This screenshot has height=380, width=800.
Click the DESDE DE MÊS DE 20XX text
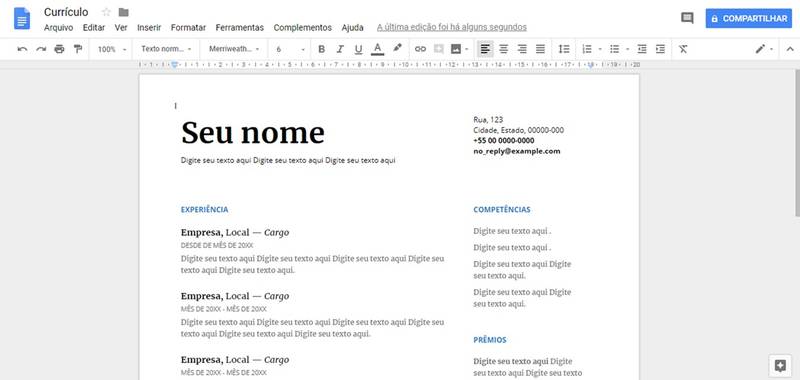tap(217, 245)
